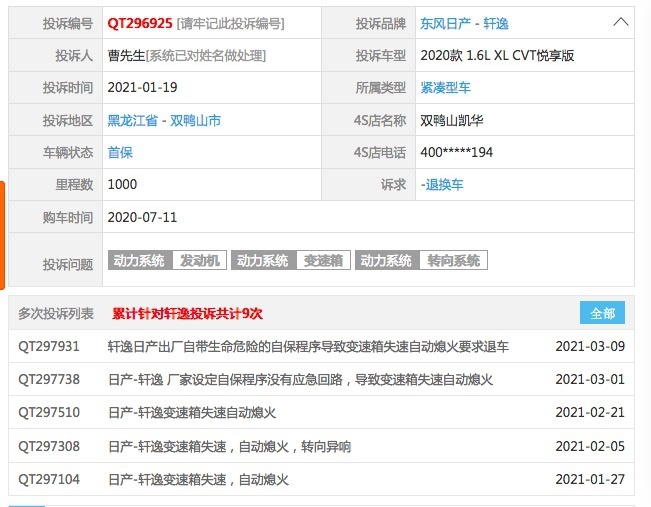Viewport: 651px width, 507px height.
Task: Click complaint ID QT297308
Action: 49,446
